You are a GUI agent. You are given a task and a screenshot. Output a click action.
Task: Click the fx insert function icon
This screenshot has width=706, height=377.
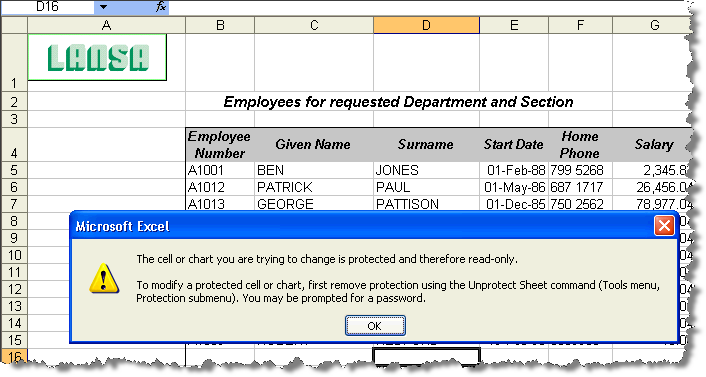(161, 7)
